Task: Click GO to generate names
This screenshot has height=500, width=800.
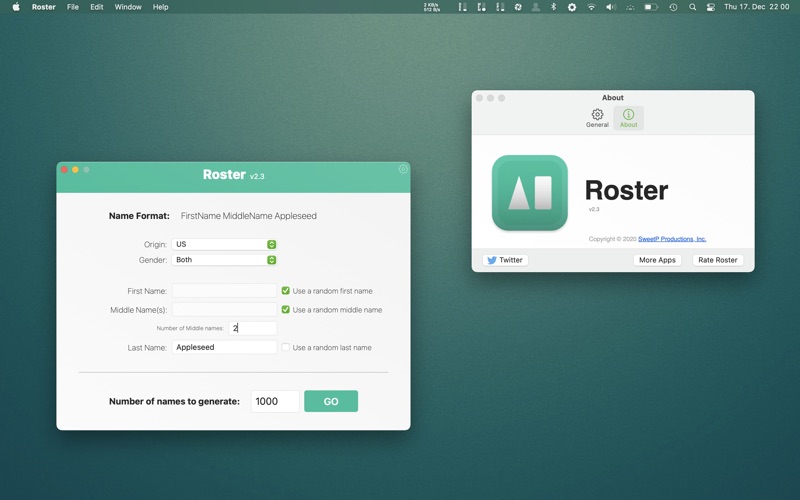Action: coord(331,402)
